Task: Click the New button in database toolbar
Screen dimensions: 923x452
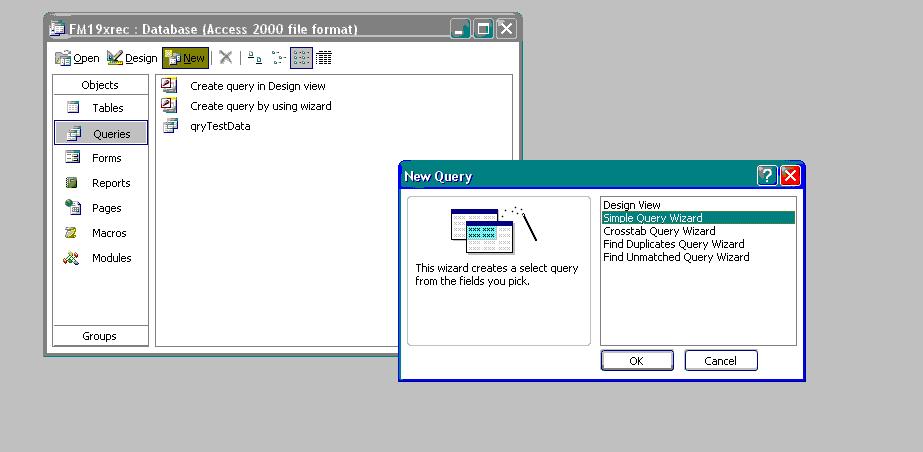Action: click(185, 58)
